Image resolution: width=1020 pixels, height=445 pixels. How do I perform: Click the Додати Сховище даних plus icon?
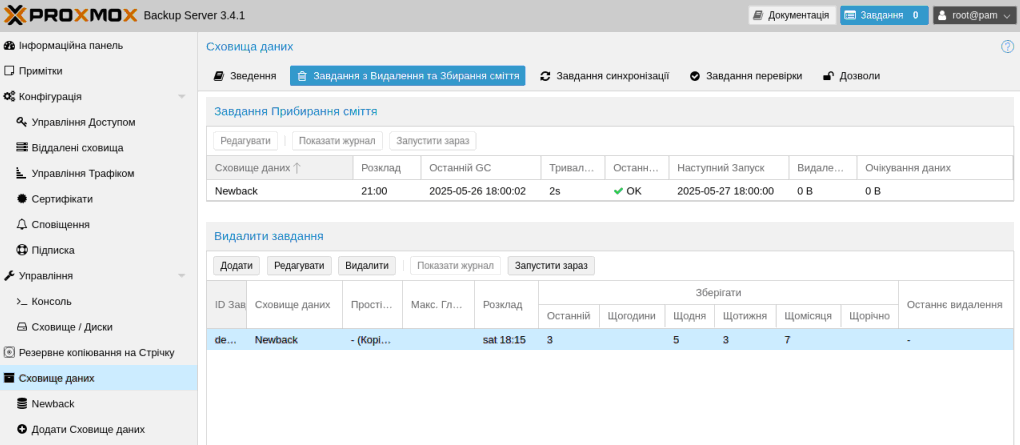(x=22, y=429)
